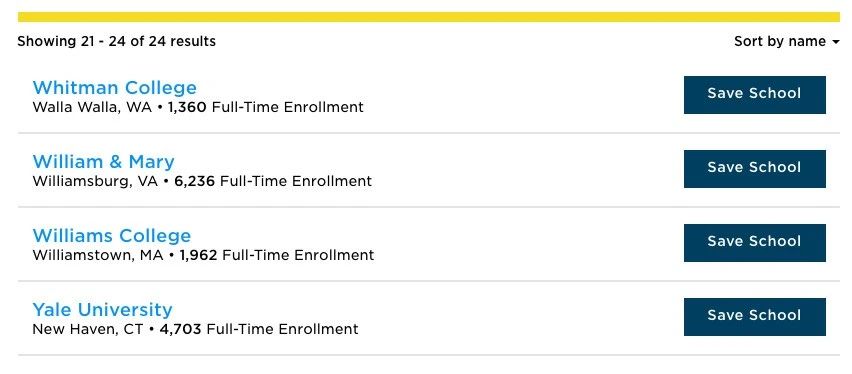Click the New Haven, CT location text
This screenshot has height=374, width=852.
coord(88,329)
